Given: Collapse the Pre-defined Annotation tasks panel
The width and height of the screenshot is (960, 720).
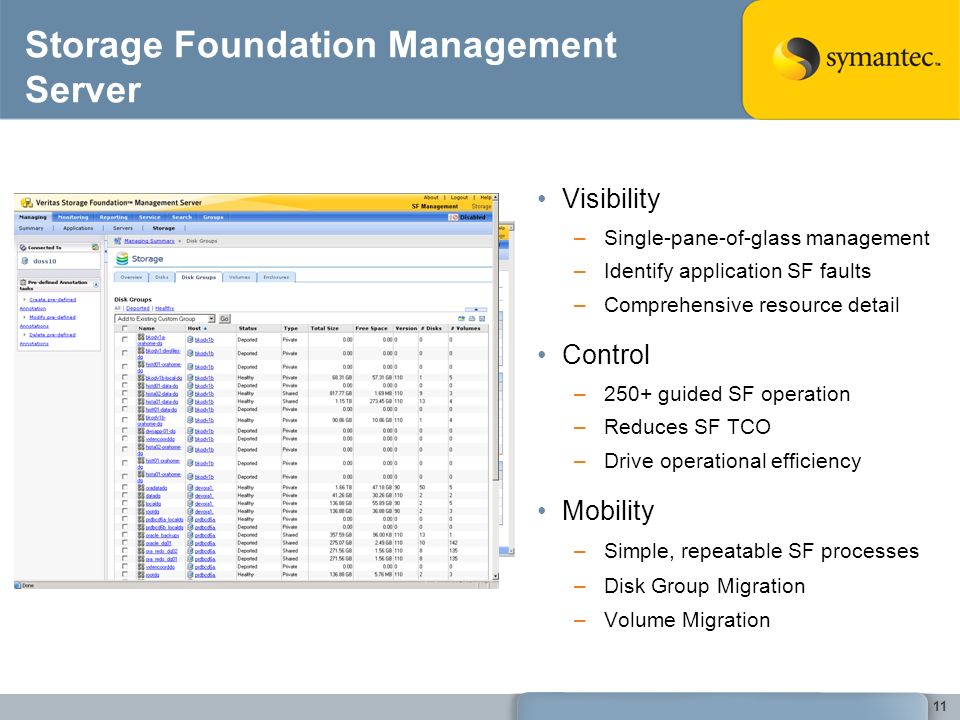Looking at the screenshot, I should point(96,284).
